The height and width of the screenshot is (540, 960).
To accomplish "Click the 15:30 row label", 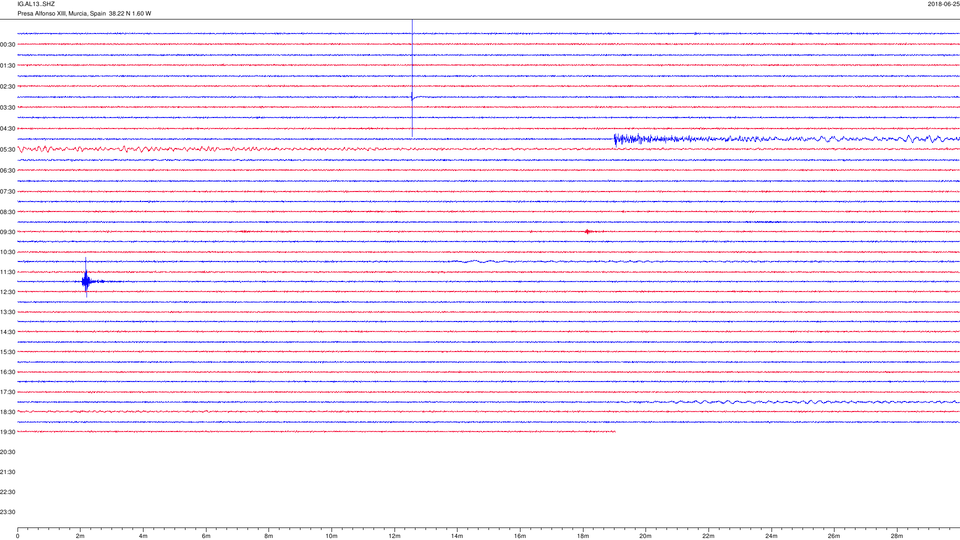I will (x=7, y=352).
